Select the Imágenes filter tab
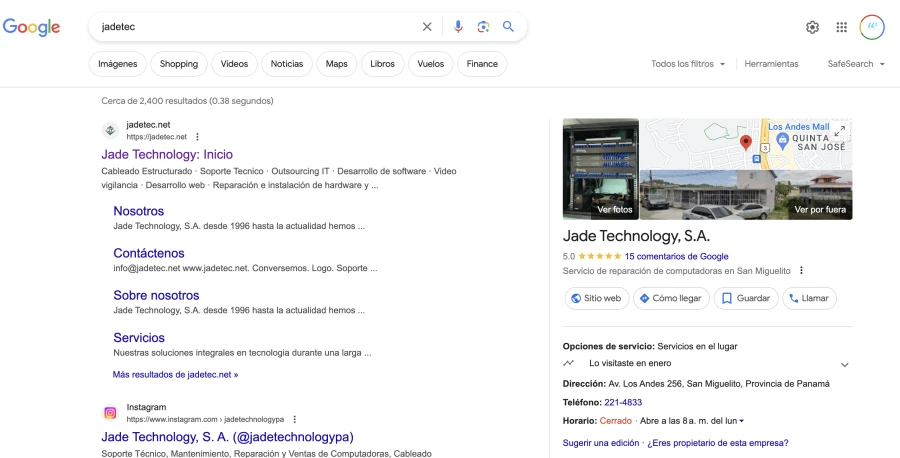Viewport: 900px width, 458px height. 118,64
